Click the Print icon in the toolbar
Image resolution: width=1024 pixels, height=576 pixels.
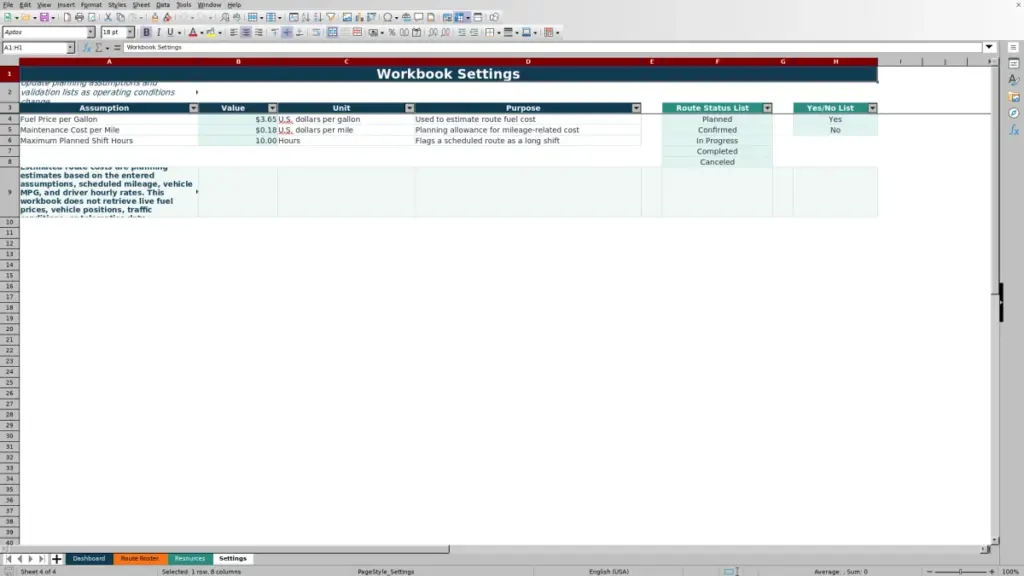coord(79,17)
